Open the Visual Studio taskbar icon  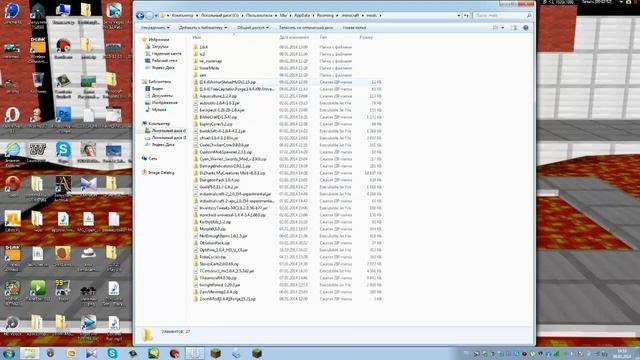(91, 353)
